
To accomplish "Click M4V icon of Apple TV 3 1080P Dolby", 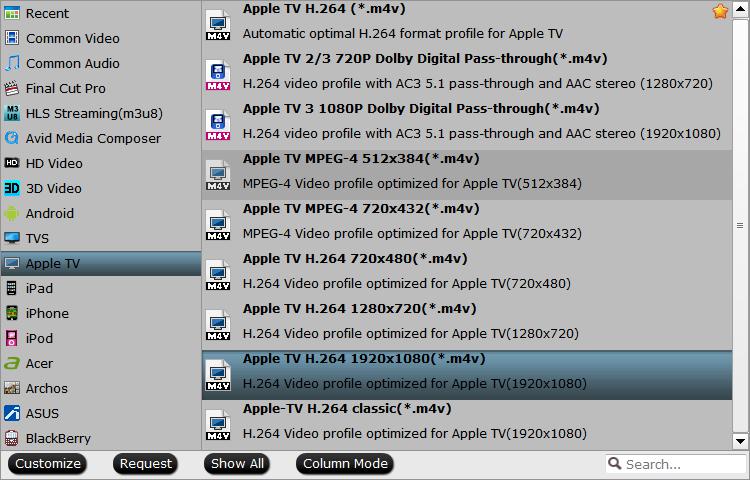I will [x=218, y=125].
